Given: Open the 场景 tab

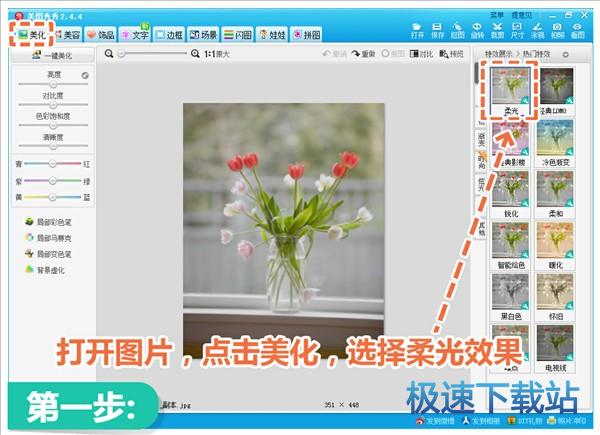Looking at the screenshot, I should (x=203, y=35).
